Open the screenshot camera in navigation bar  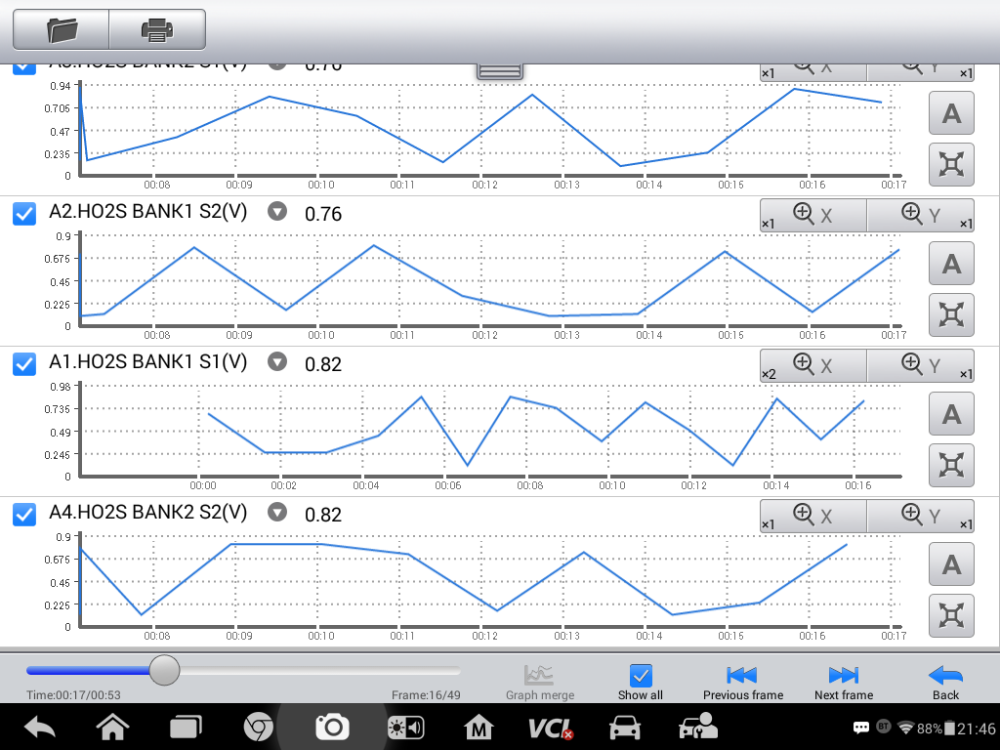pyautogui.click(x=331, y=727)
